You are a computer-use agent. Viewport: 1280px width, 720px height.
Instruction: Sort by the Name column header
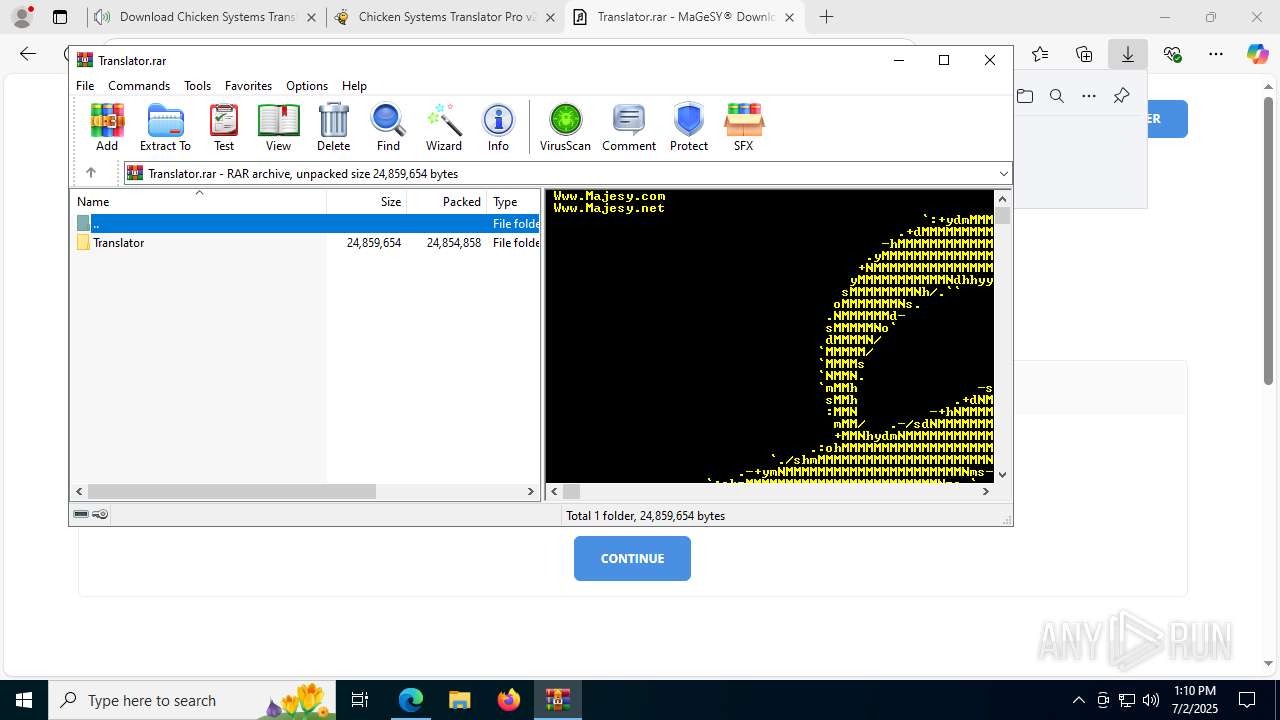[x=198, y=201]
